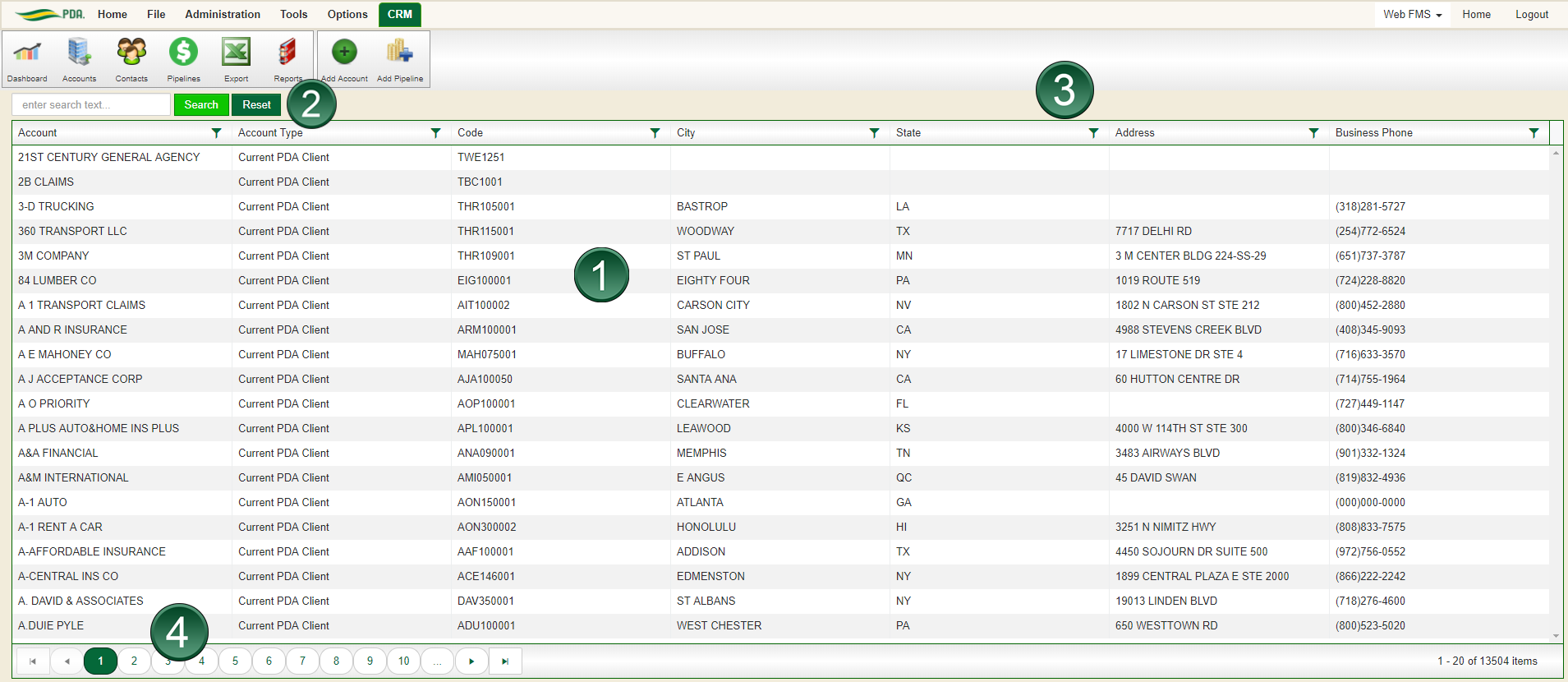
Task: Open the Contacts toolbar icon
Action: click(131, 53)
